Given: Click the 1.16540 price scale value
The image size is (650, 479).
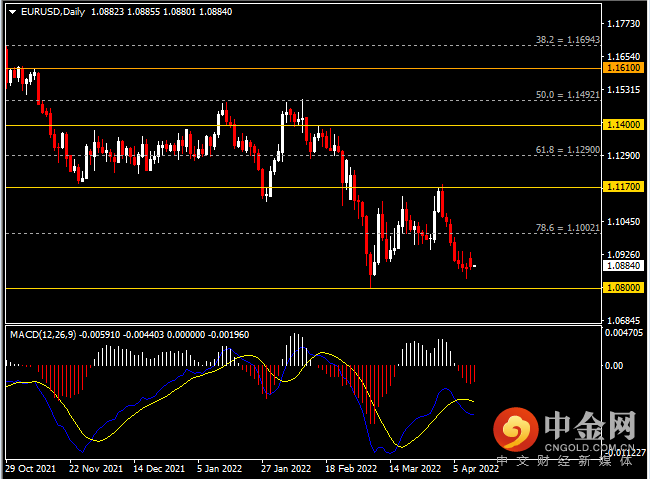Looking at the screenshot, I should point(623,56).
